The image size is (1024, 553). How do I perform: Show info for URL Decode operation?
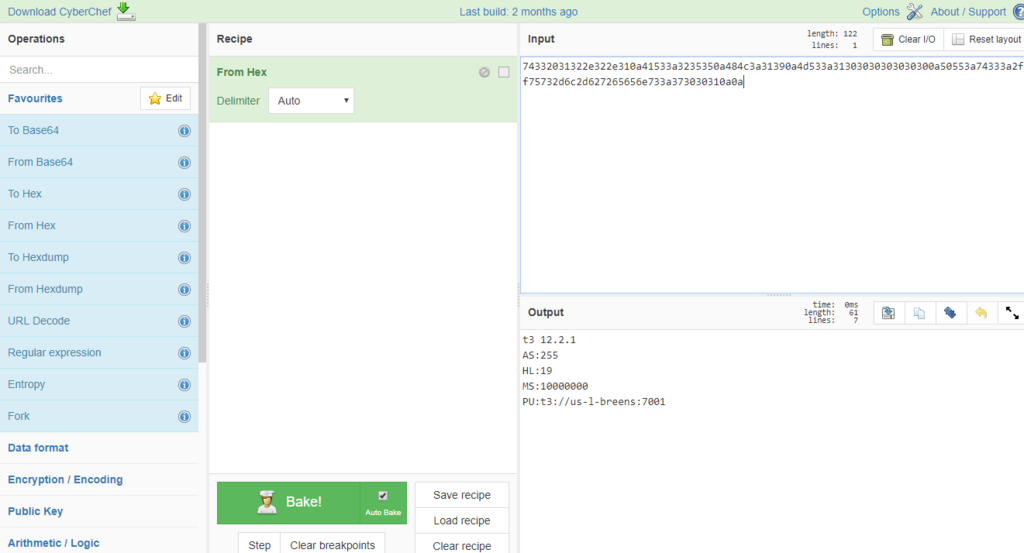tap(184, 321)
